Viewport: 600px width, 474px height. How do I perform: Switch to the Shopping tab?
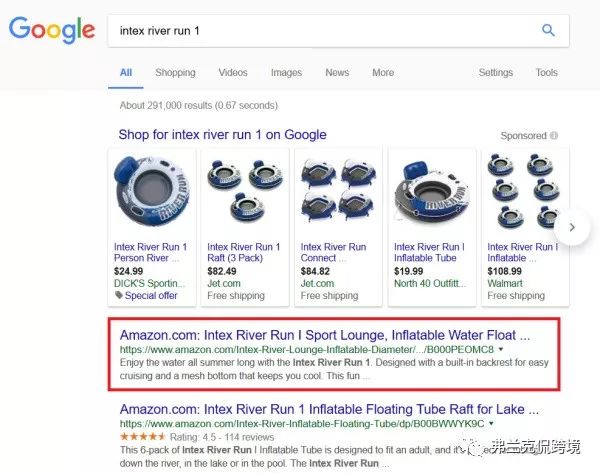tap(175, 73)
